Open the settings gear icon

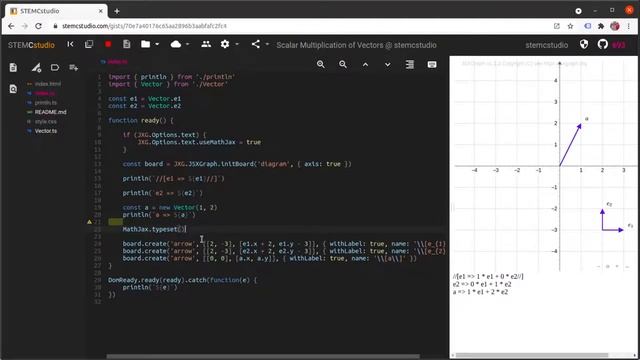pyautogui.click(x=225, y=44)
